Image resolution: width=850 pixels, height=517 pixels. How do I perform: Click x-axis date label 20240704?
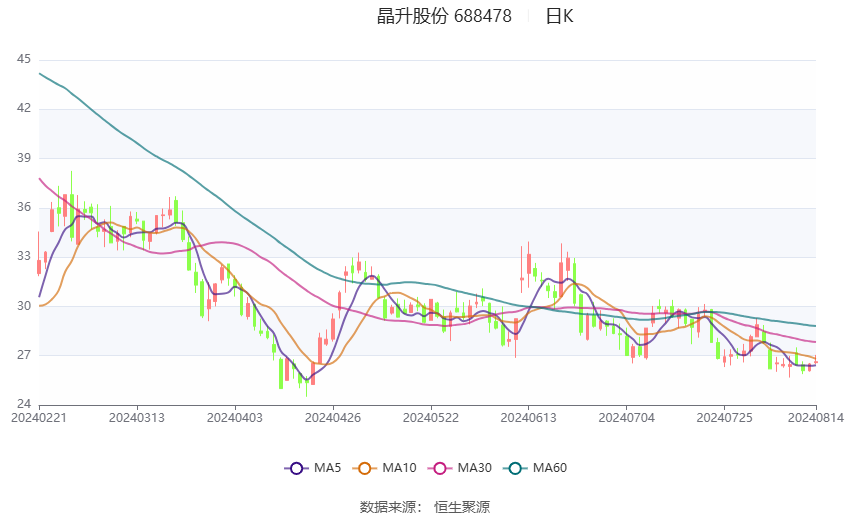626,418
